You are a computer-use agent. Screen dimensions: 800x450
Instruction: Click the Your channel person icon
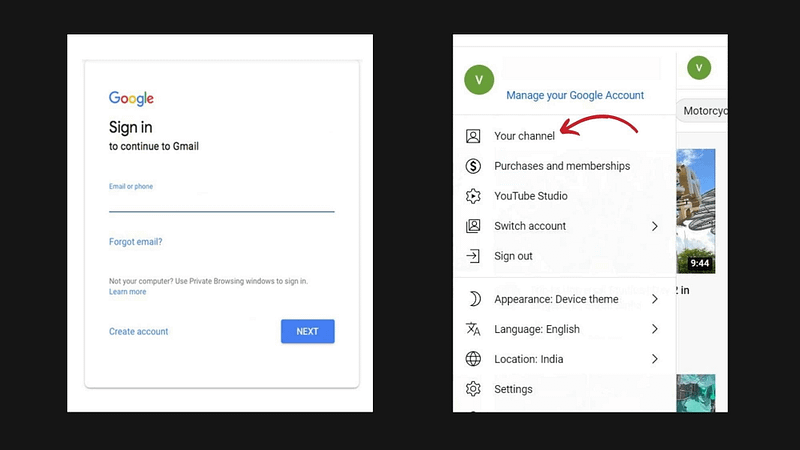click(473, 136)
